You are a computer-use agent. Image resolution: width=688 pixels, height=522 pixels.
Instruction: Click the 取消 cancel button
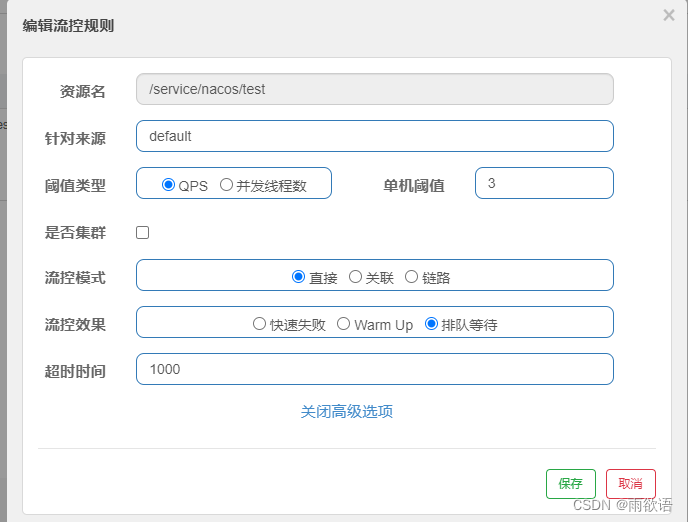pos(631,484)
